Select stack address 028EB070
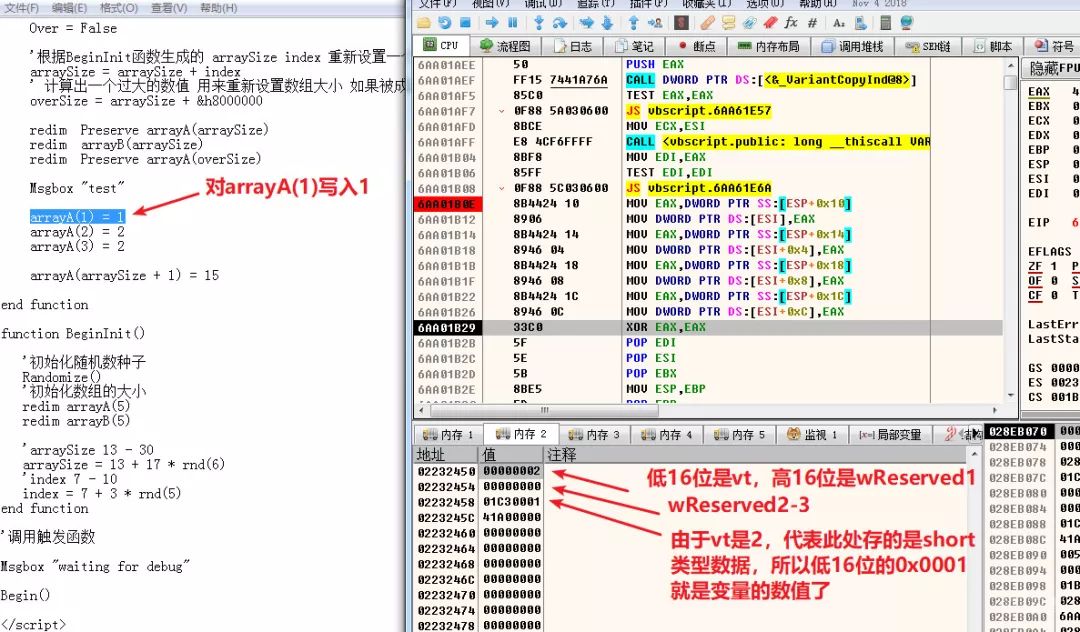 [x=1018, y=432]
